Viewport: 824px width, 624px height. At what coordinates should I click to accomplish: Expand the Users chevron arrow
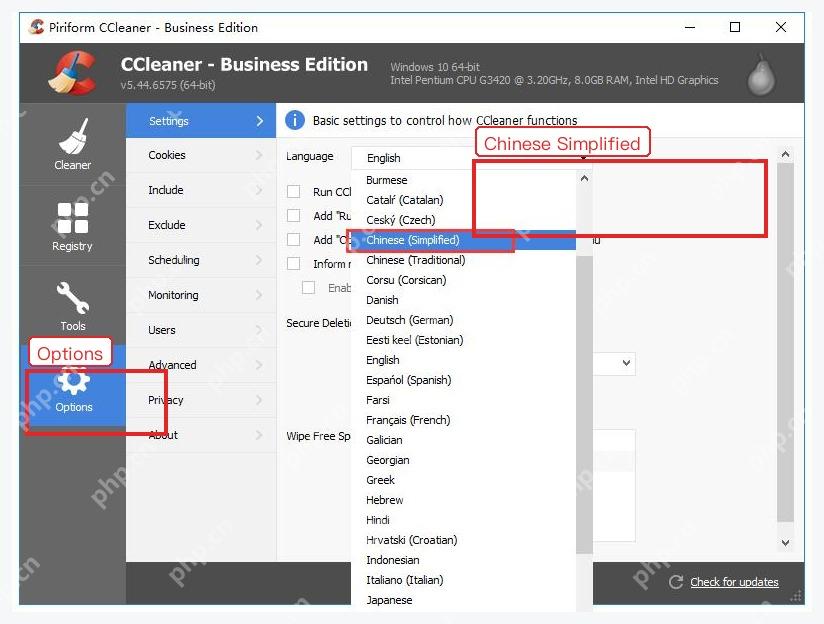(x=259, y=330)
